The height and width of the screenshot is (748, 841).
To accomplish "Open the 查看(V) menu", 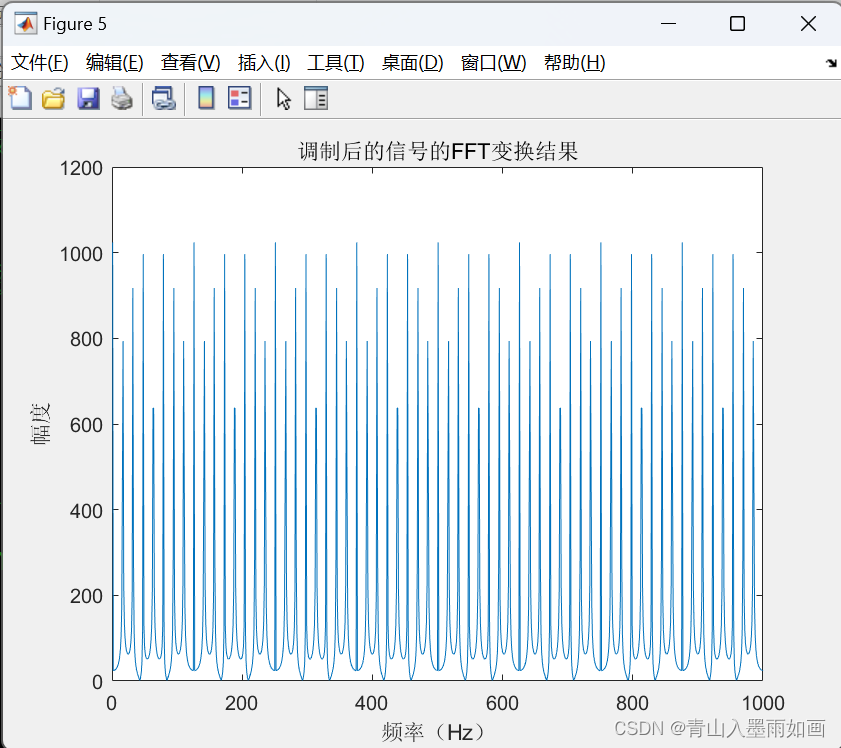I will (x=189, y=62).
